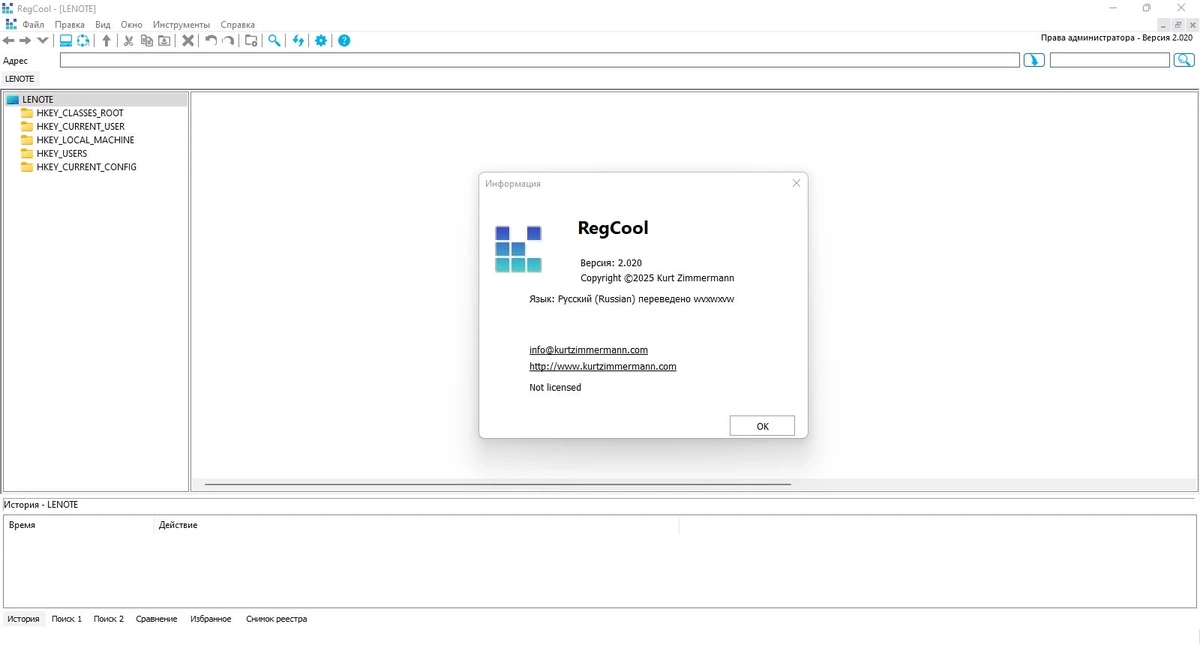The height and width of the screenshot is (645, 1200).
Task: Select HKEY_LOCAL_MACHINE in the tree
Action: (85, 140)
